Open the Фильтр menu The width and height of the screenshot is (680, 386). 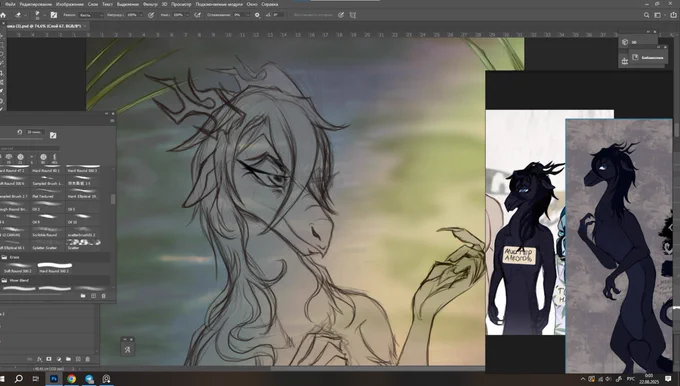pyautogui.click(x=150, y=4)
